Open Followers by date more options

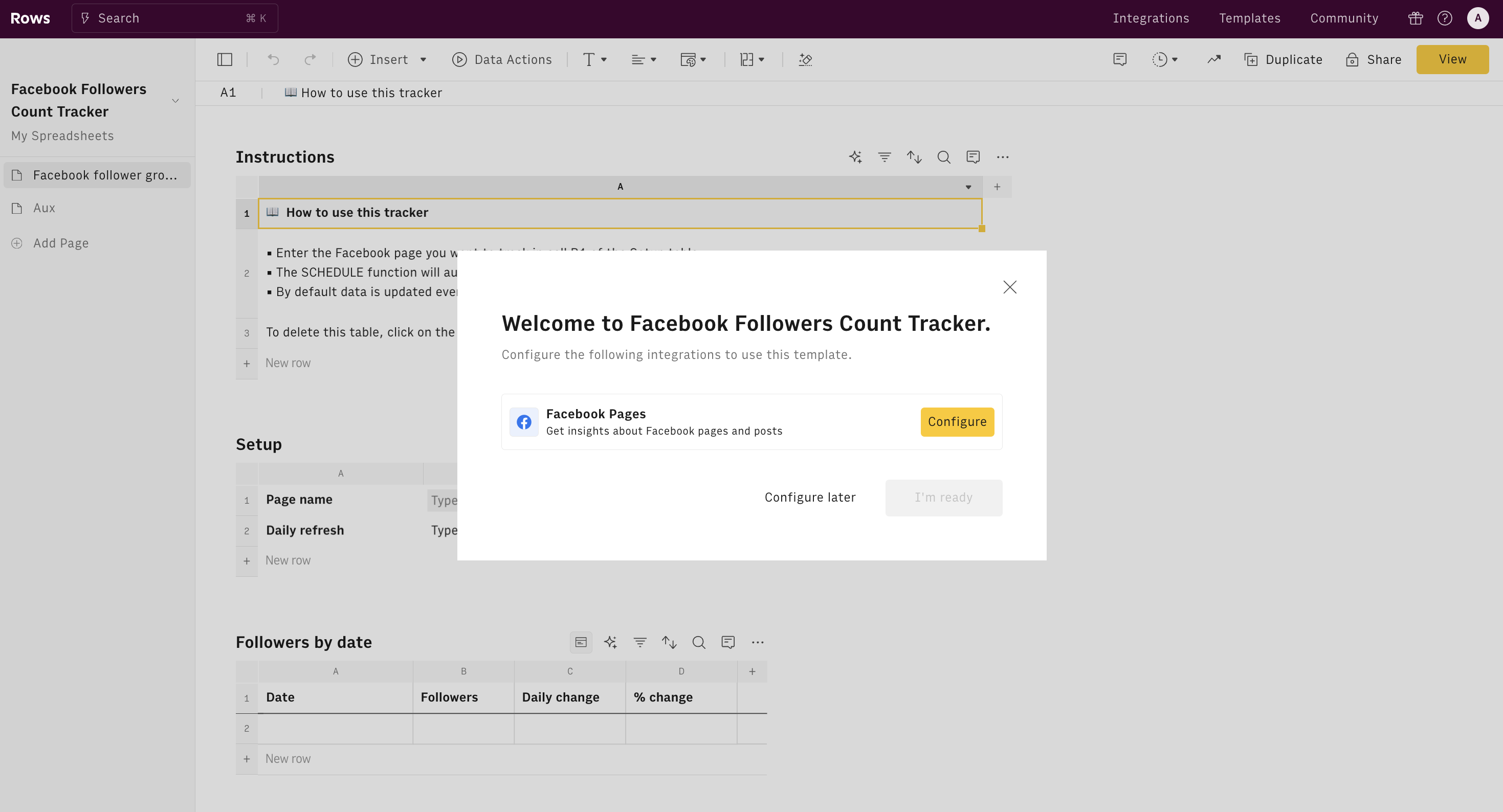(x=757, y=642)
